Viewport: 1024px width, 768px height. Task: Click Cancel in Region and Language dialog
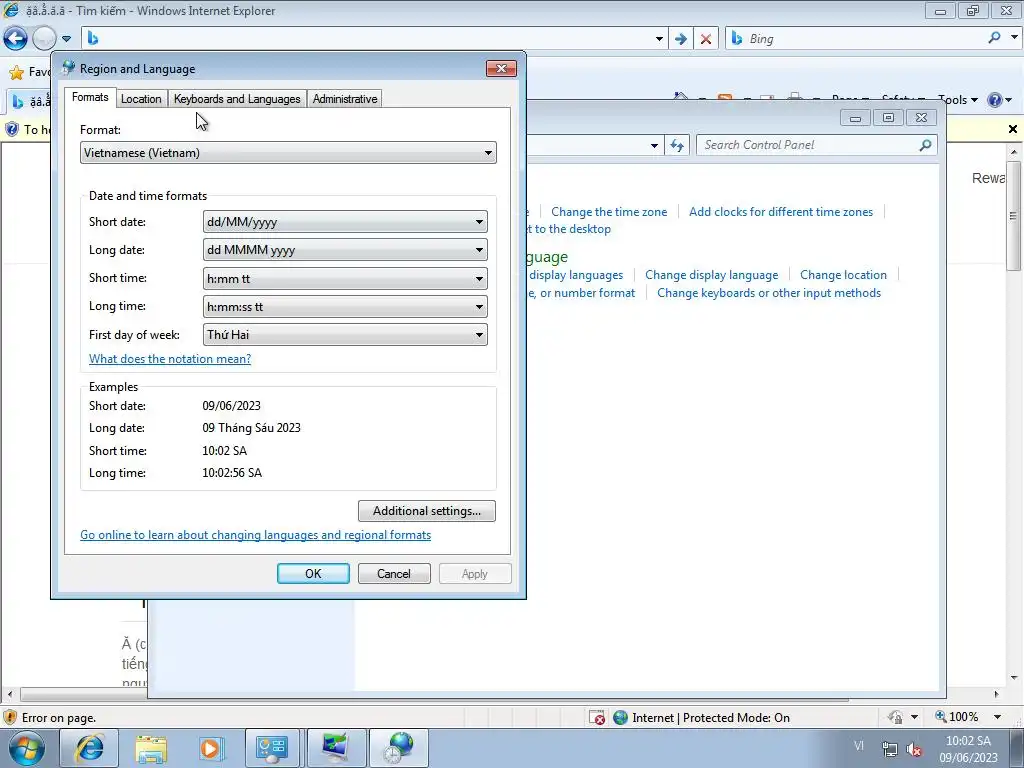point(394,573)
